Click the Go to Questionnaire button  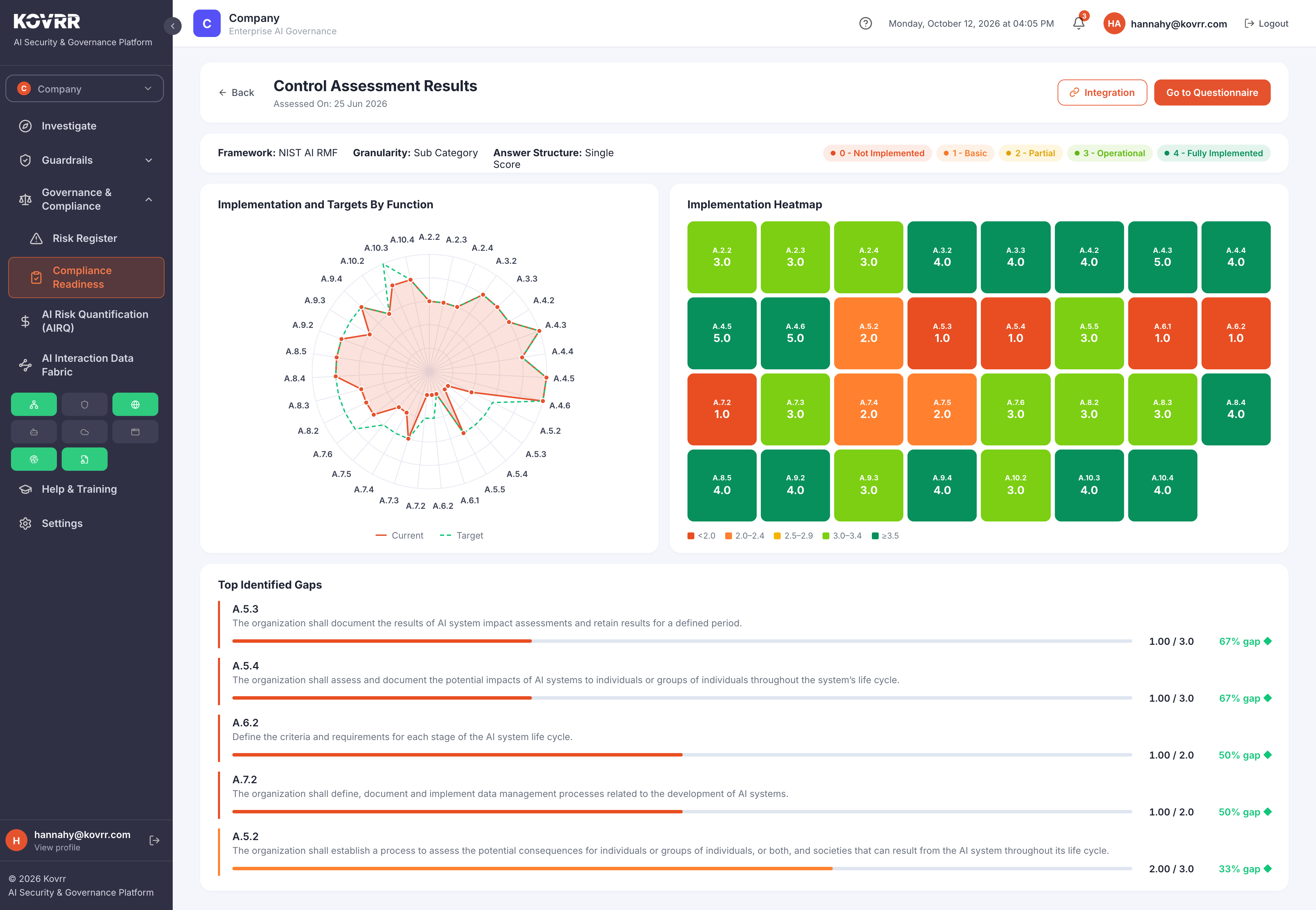pyautogui.click(x=1212, y=93)
